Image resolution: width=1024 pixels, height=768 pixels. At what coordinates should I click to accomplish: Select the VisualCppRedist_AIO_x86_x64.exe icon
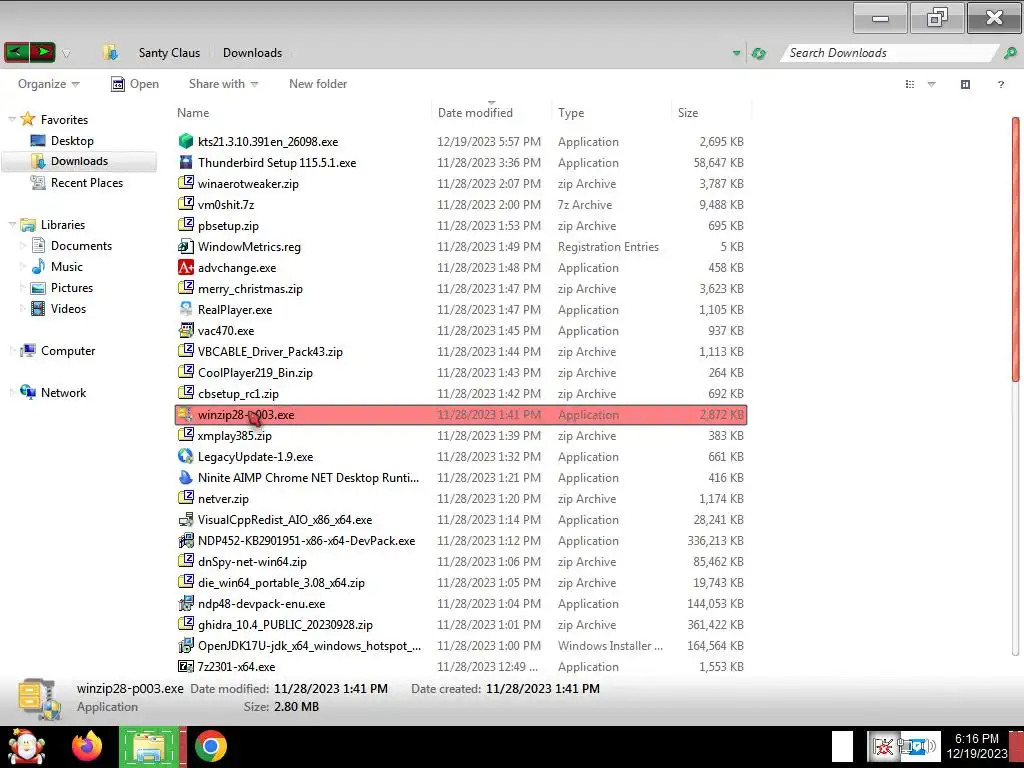point(186,519)
